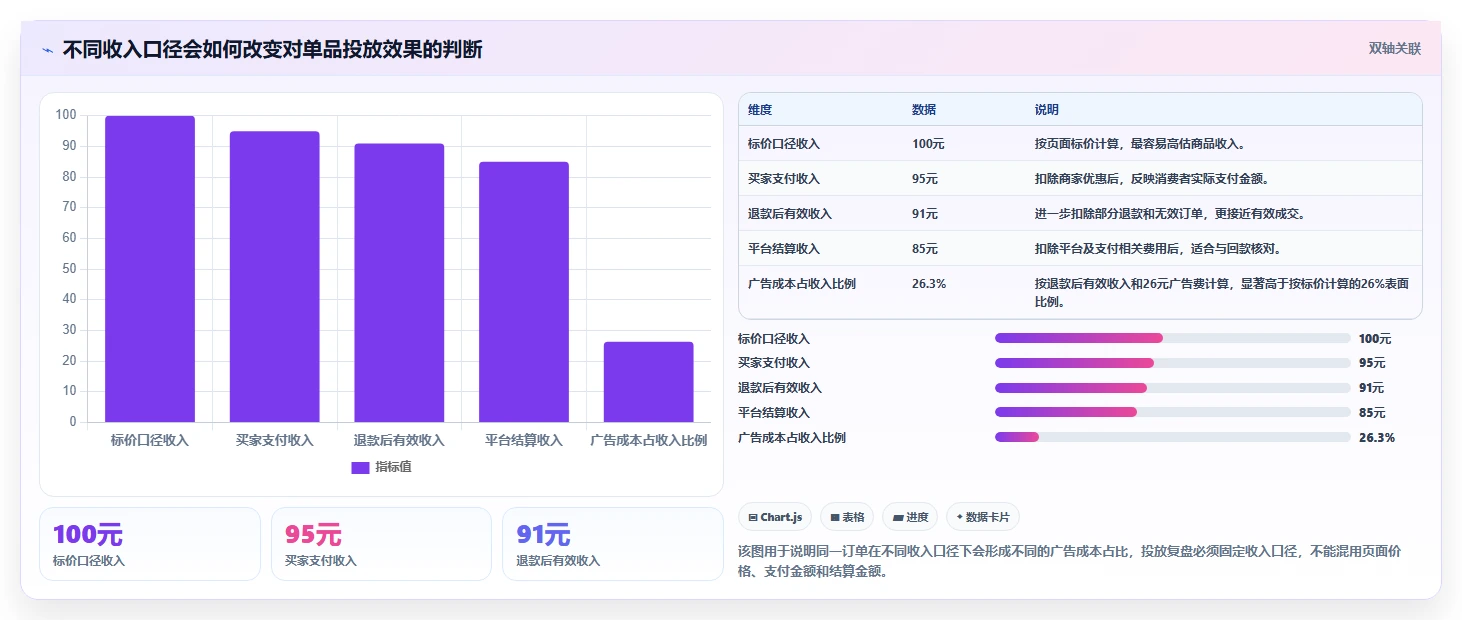Screen dimensions: 1462x620
Task: Click the 91元 value in table
Action: coord(925,214)
